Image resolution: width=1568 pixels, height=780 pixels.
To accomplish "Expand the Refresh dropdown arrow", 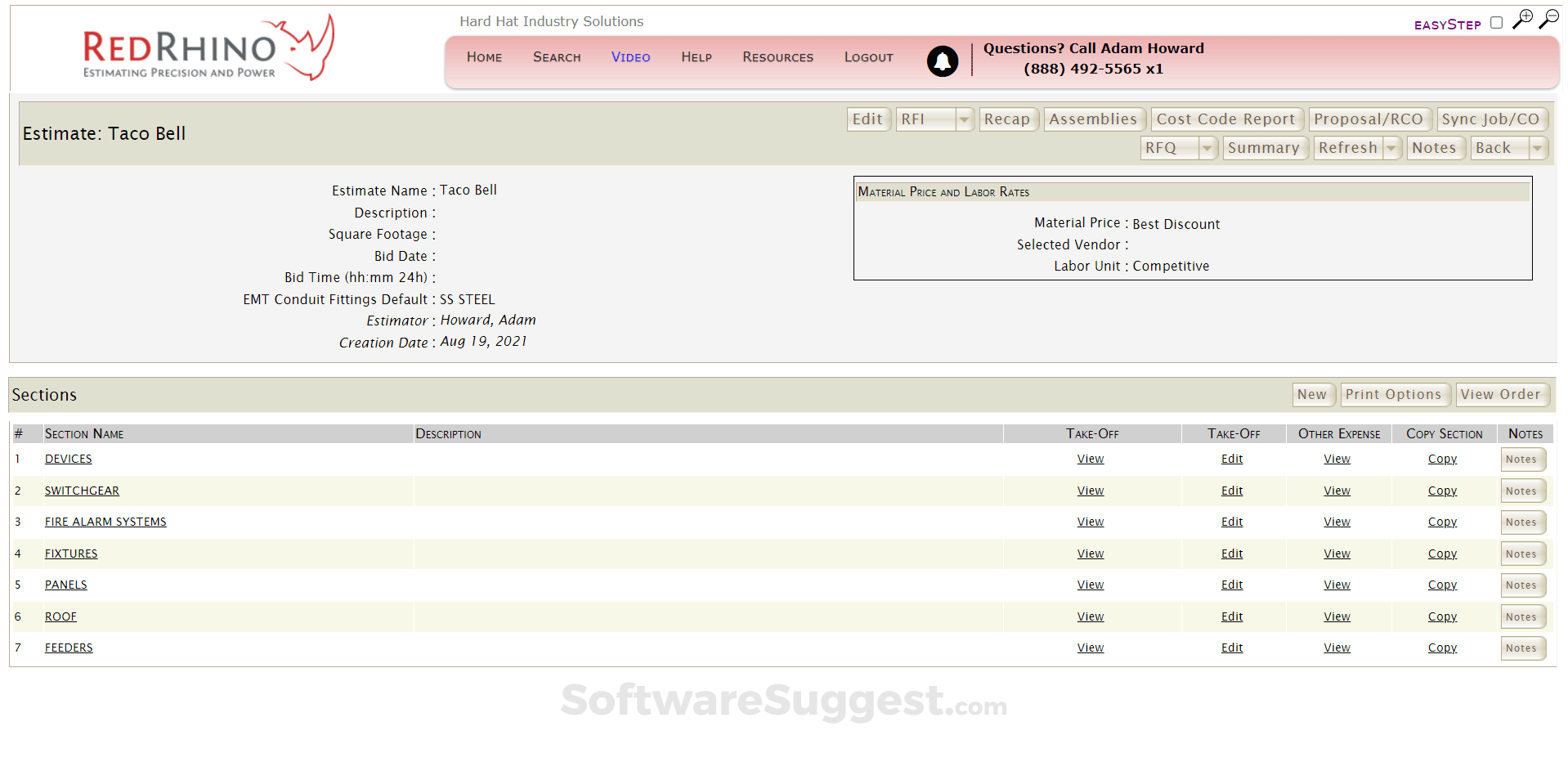I will 1391,148.
